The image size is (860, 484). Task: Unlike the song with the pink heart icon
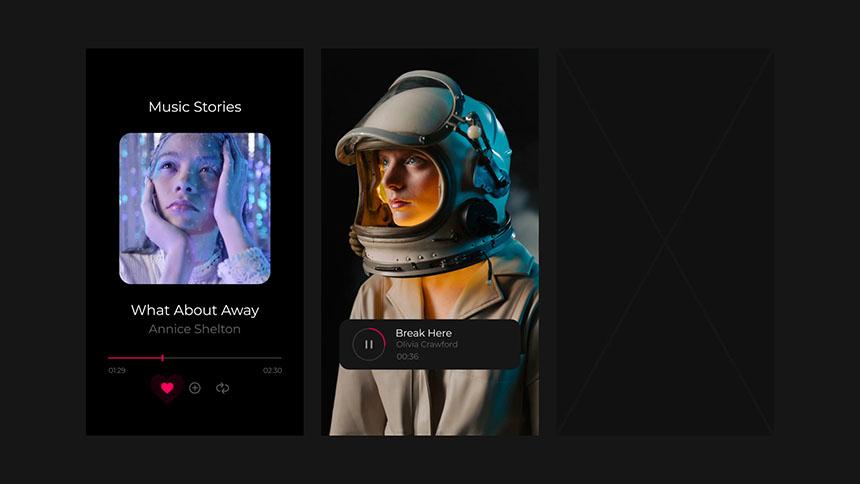coord(167,388)
